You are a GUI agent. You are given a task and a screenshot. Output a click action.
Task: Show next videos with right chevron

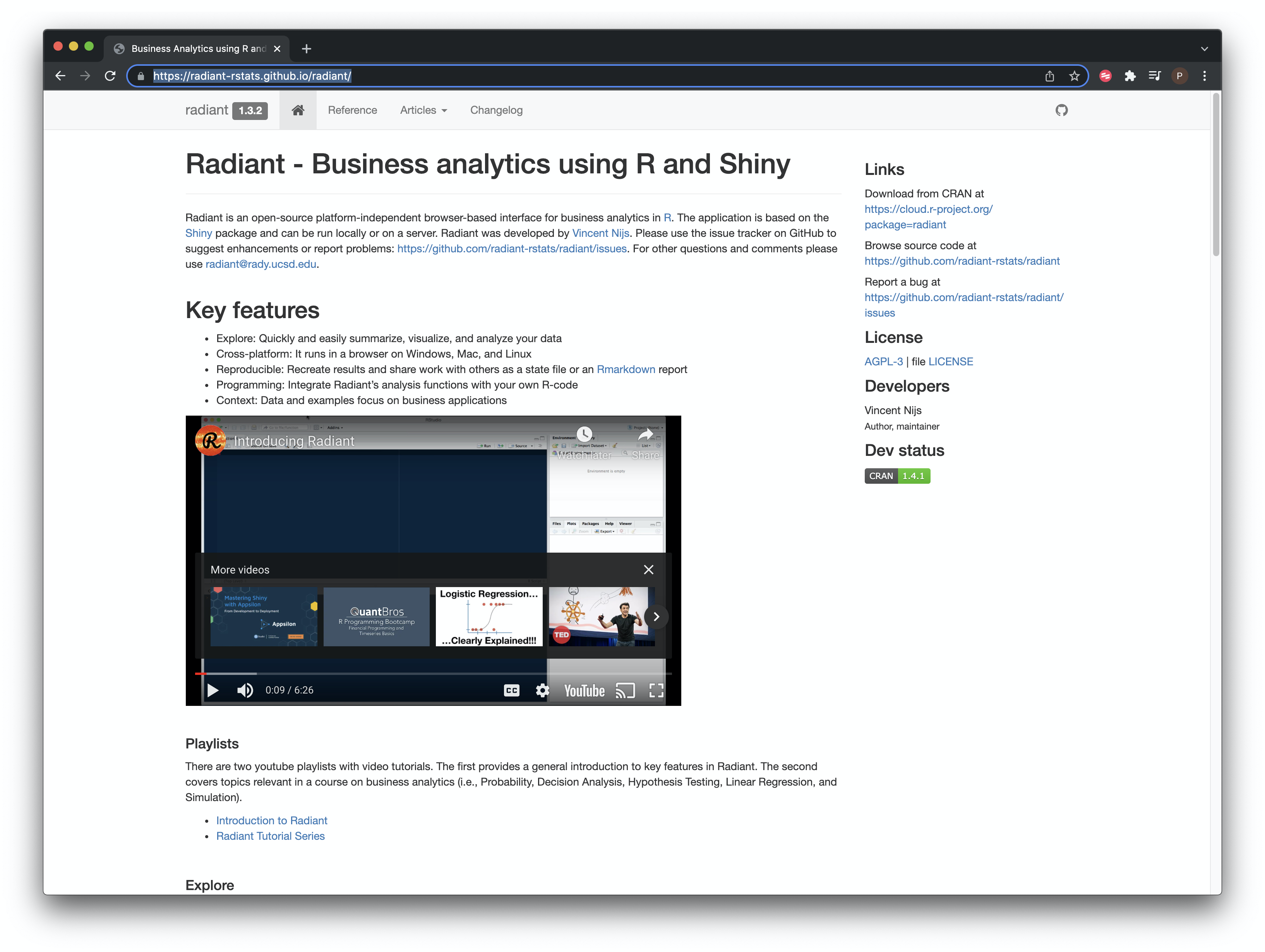pos(656,616)
